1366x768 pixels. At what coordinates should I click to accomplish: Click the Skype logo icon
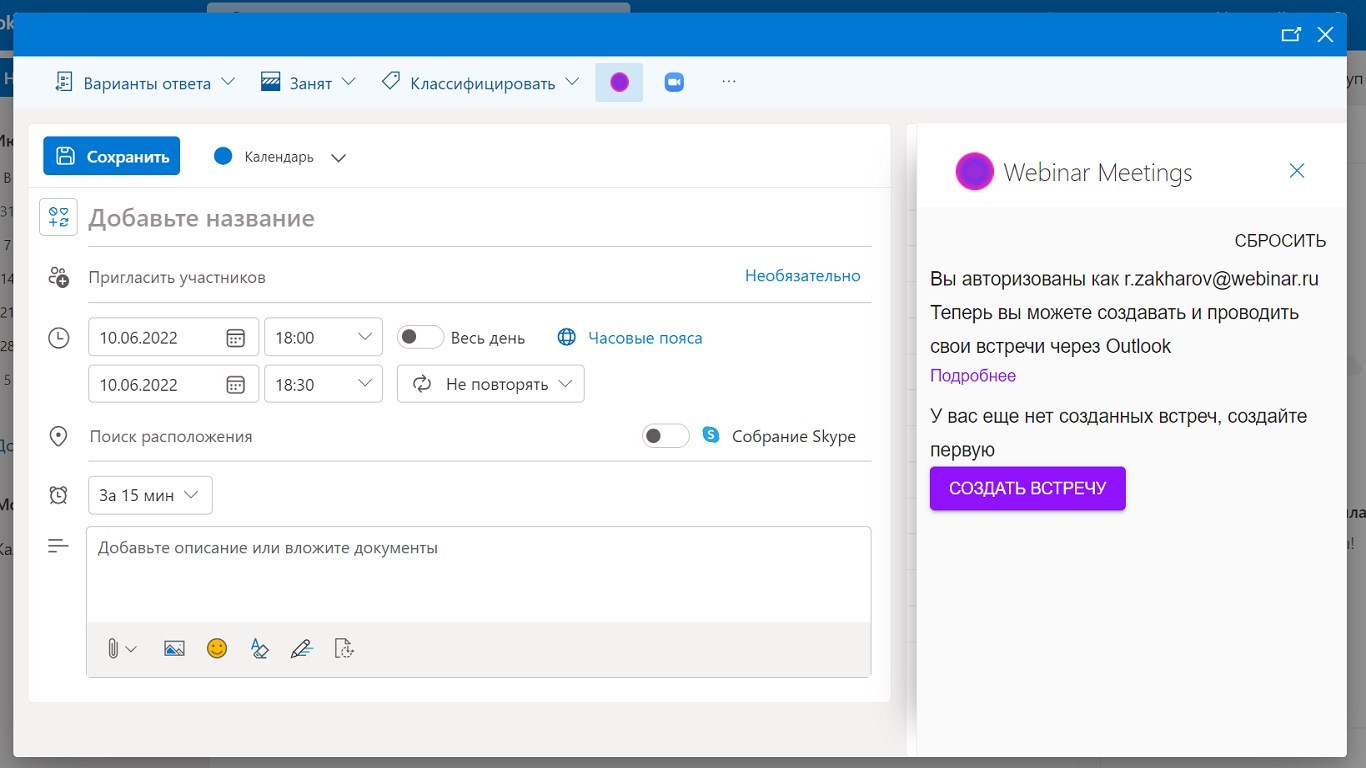click(711, 435)
